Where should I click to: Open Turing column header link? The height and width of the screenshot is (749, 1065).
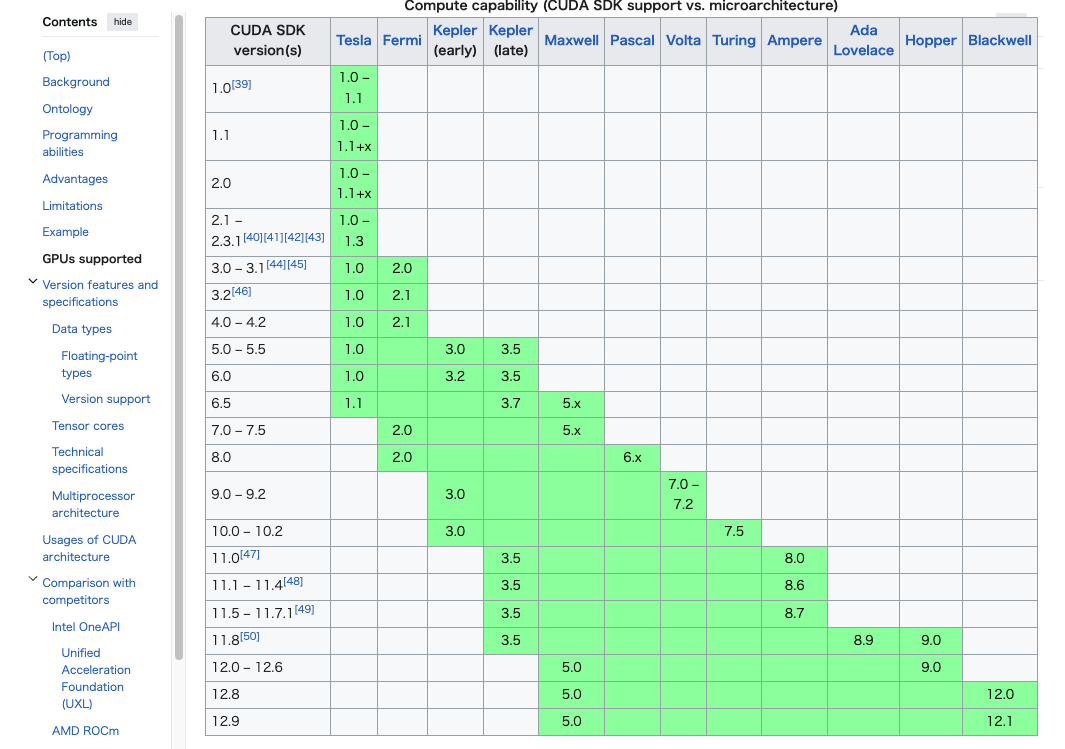click(x=734, y=41)
